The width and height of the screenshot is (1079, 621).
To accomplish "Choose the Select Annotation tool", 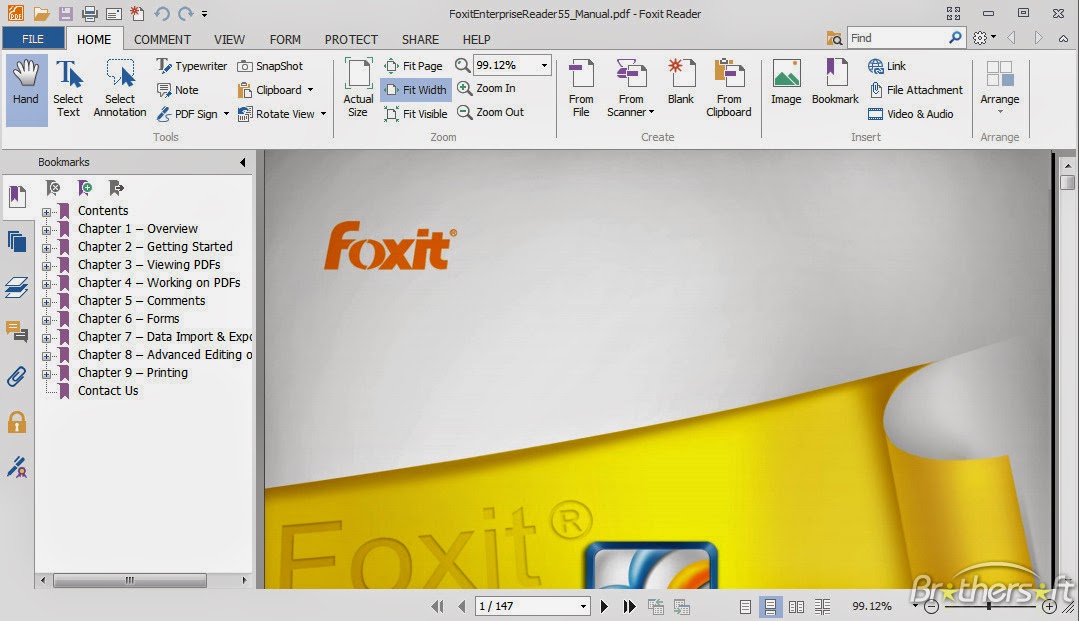I will point(120,90).
